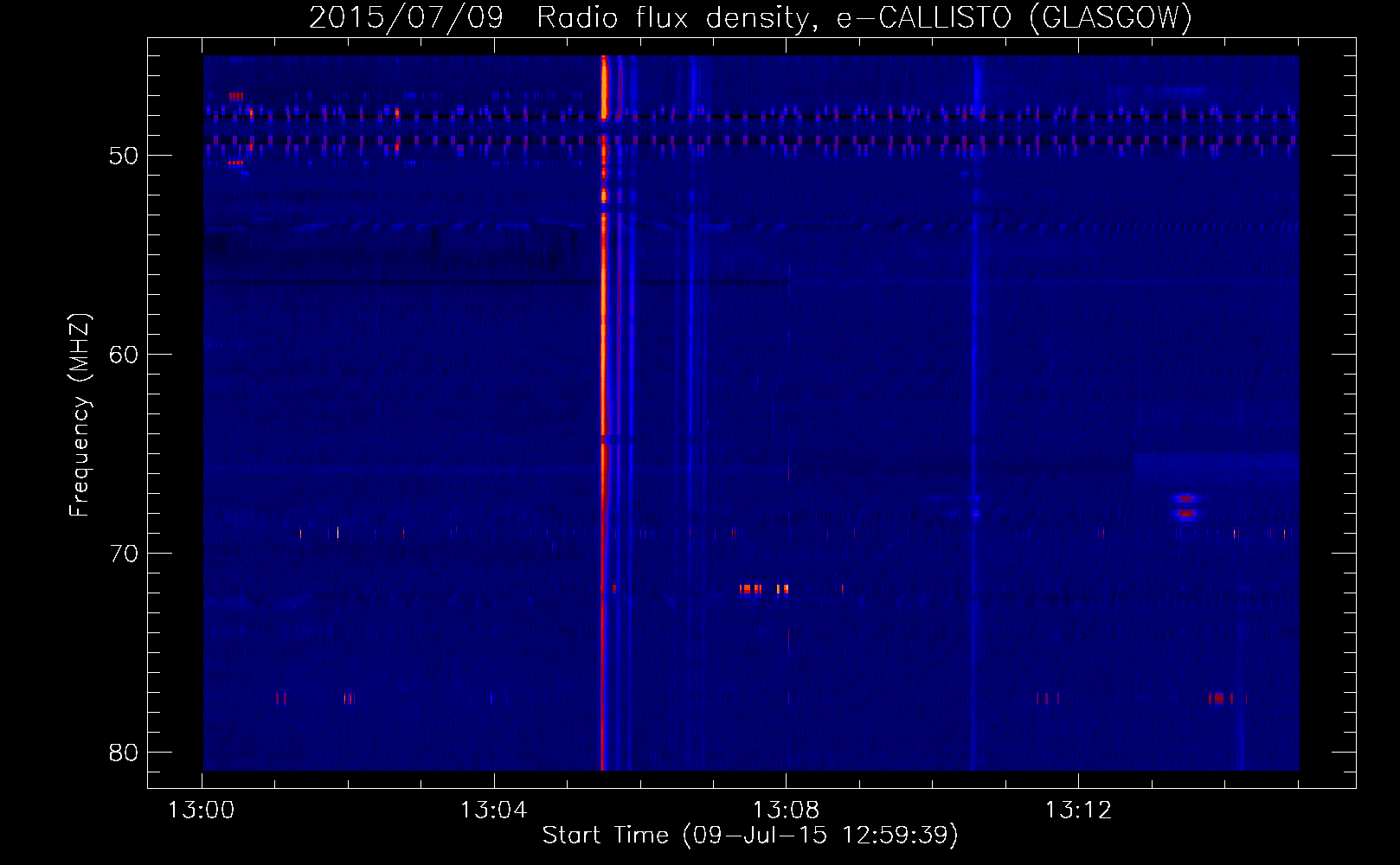Click the 13:04 time tick label
1400x865 pixels.
(493, 811)
